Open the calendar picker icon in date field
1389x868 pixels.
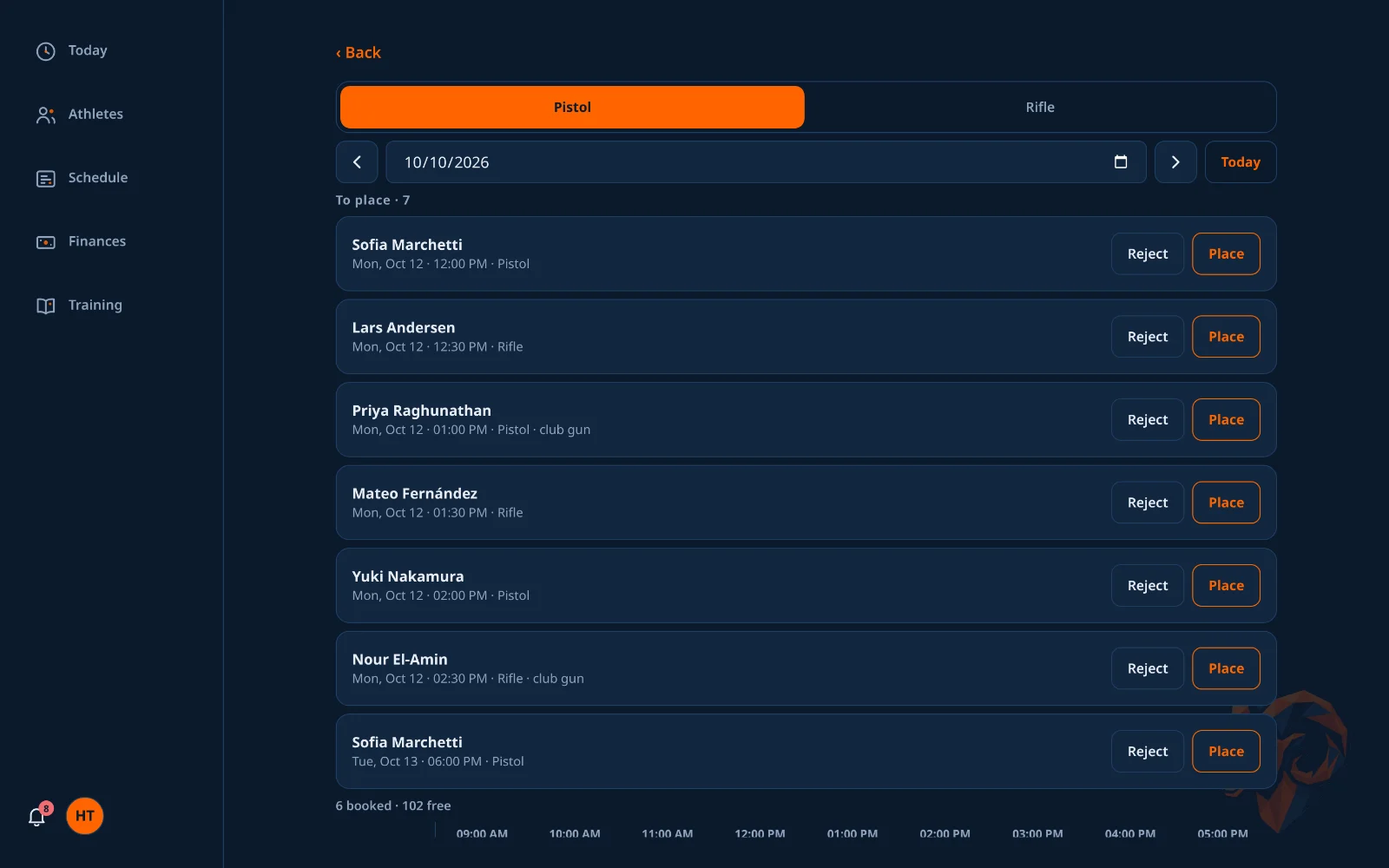tap(1121, 162)
